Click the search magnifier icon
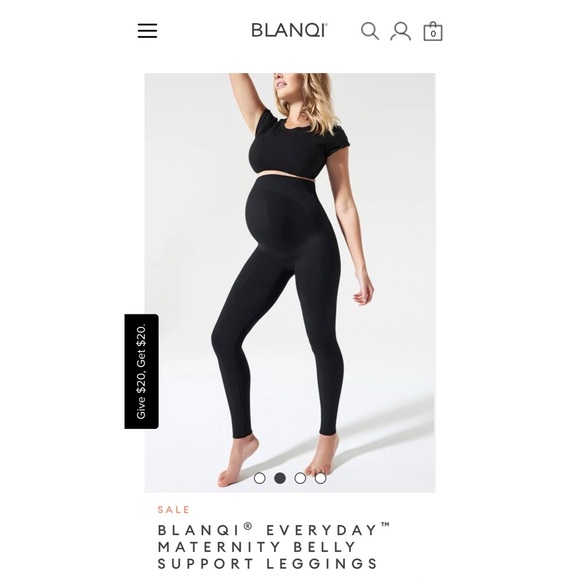This screenshot has width=580, height=580. click(x=370, y=31)
